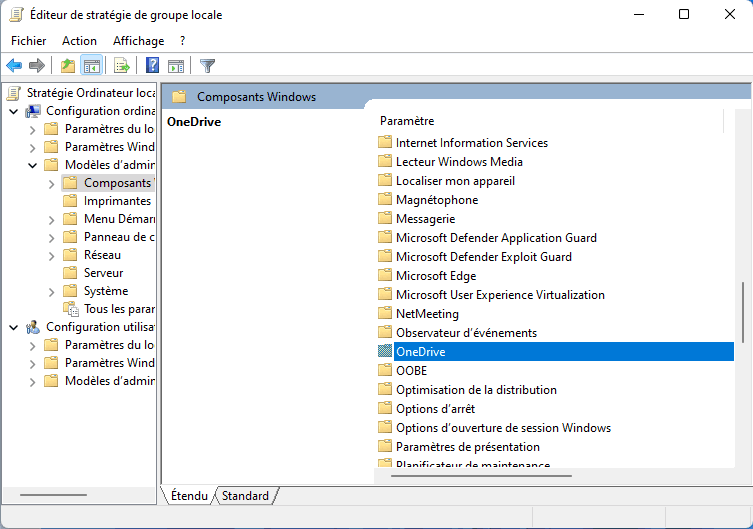Screen dimensions: 753x529
Task: Toggle the show/hide action pane icon
Action: coord(176,66)
